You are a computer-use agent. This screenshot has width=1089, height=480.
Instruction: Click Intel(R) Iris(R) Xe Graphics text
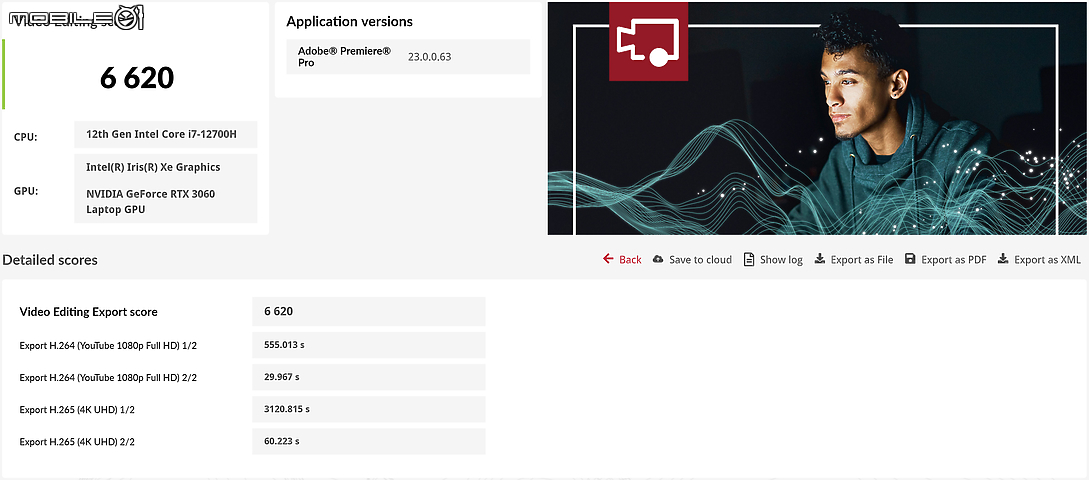pos(153,167)
